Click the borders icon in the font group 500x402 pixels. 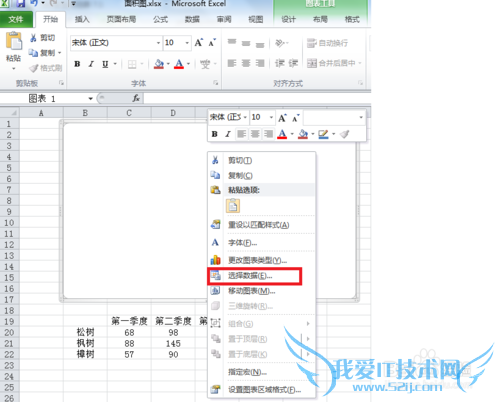[x=132, y=64]
